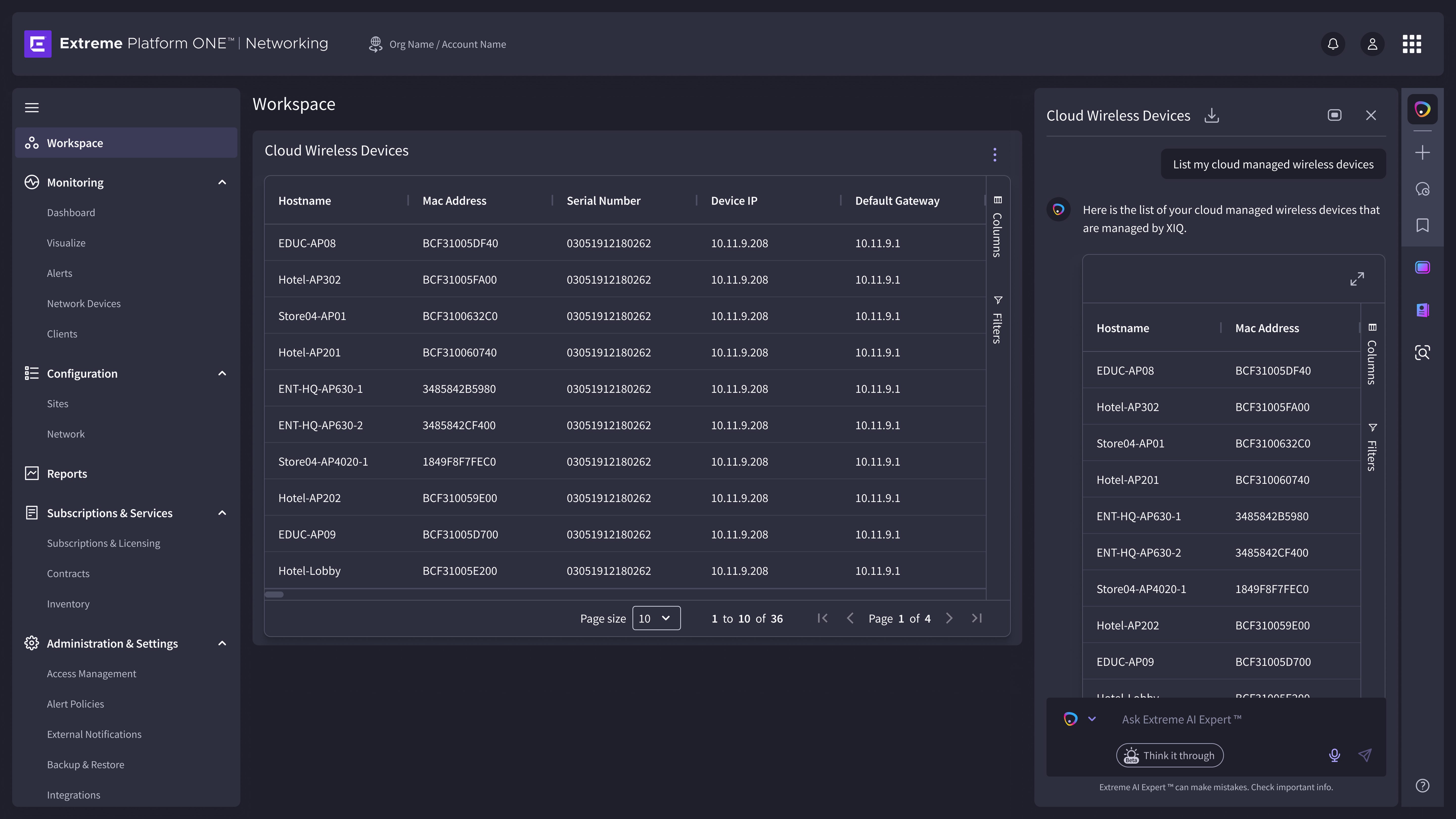Select Store04-AP4020-1 hostname in main table

click(x=323, y=462)
